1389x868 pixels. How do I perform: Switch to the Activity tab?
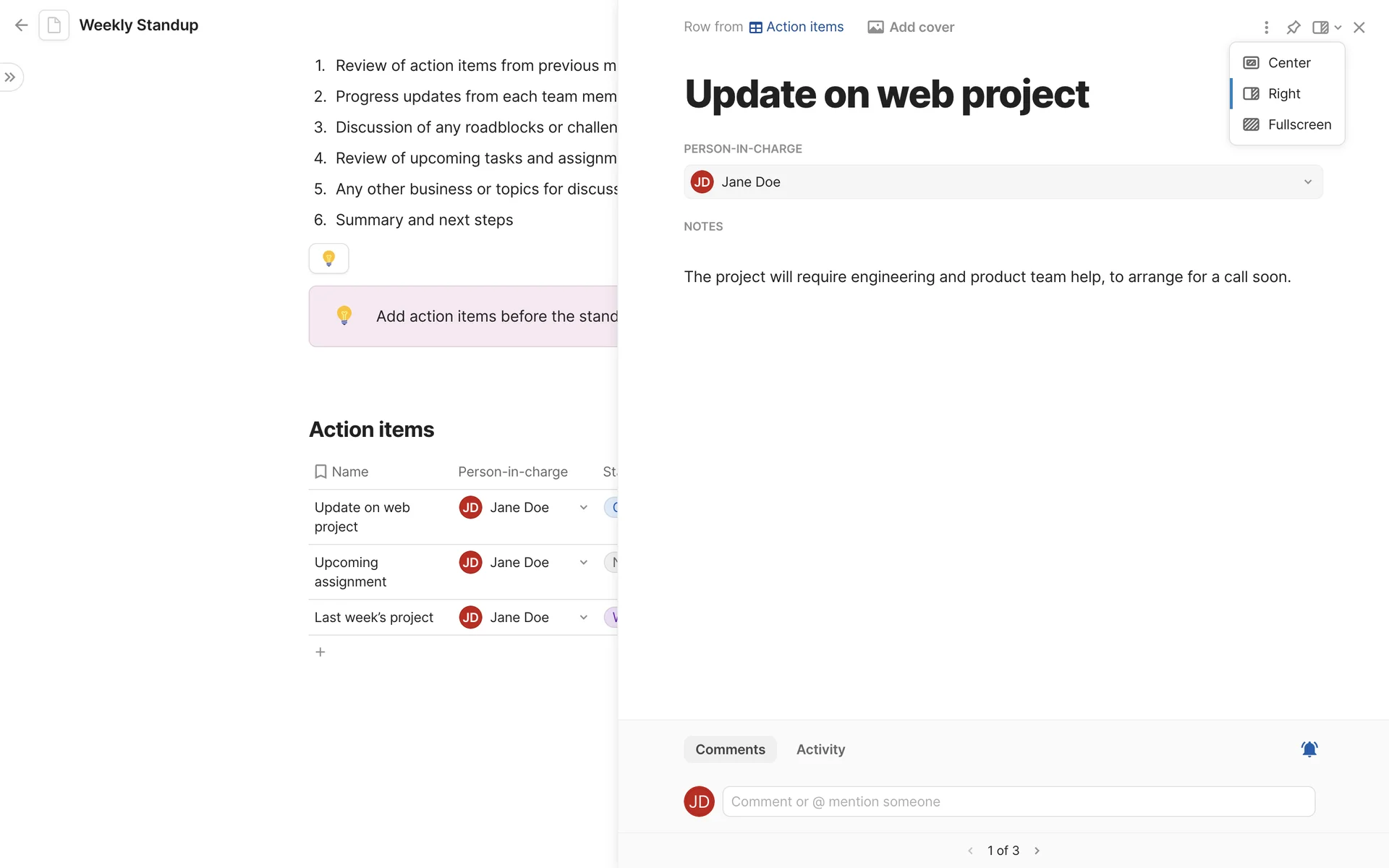820,749
